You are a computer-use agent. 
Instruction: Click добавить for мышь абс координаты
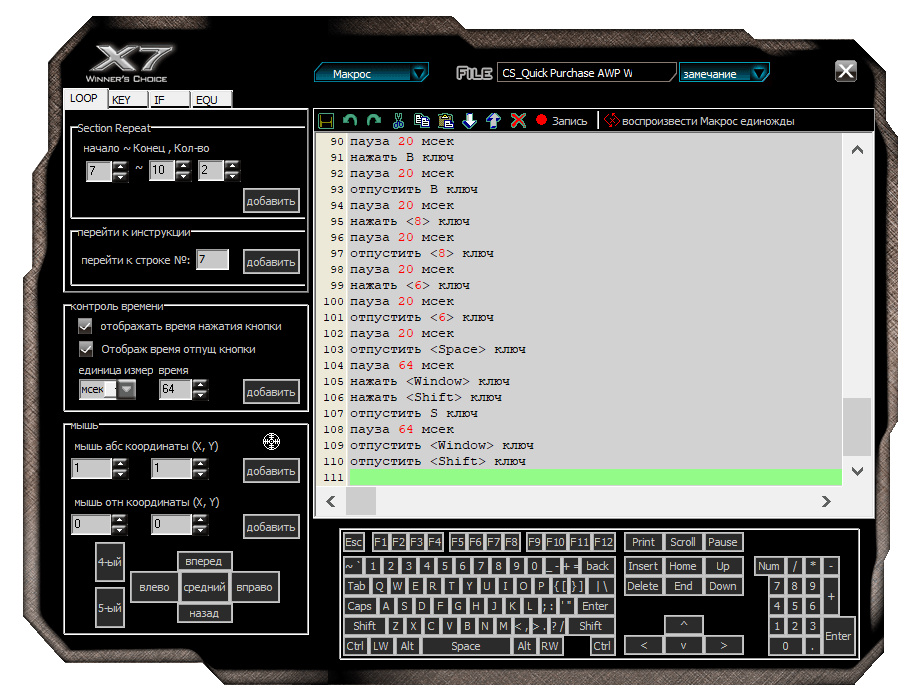point(271,471)
